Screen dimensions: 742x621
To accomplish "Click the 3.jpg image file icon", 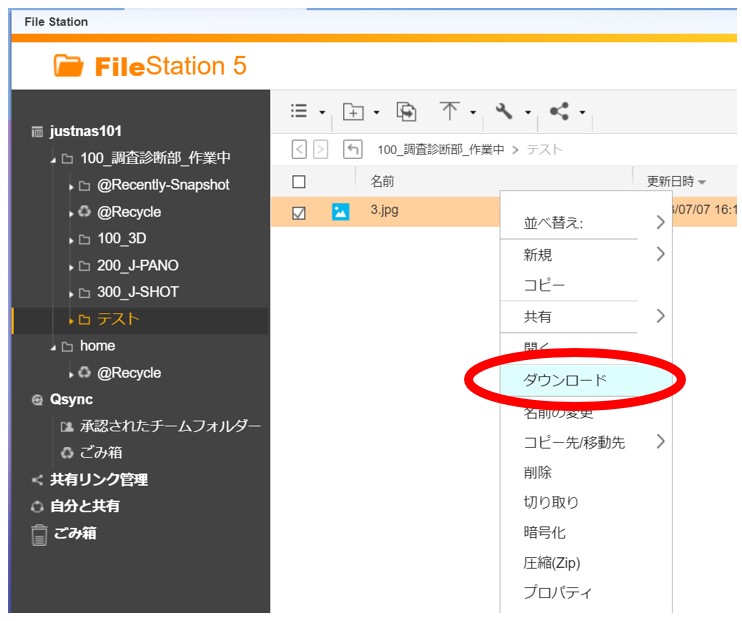I will (341, 212).
